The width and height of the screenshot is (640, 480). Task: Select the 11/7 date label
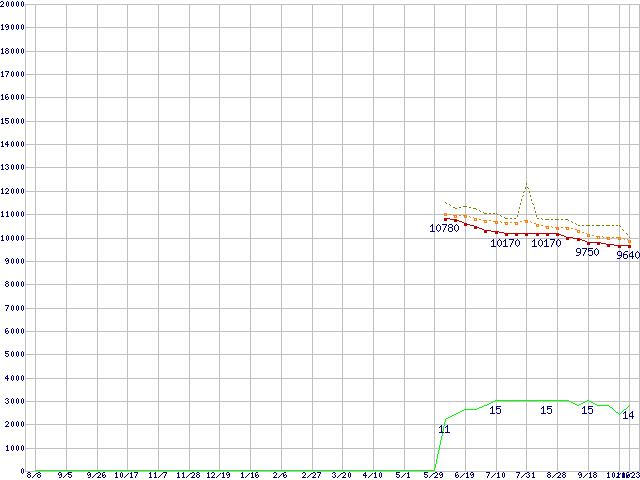pyautogui.click(x=157, y=475)
